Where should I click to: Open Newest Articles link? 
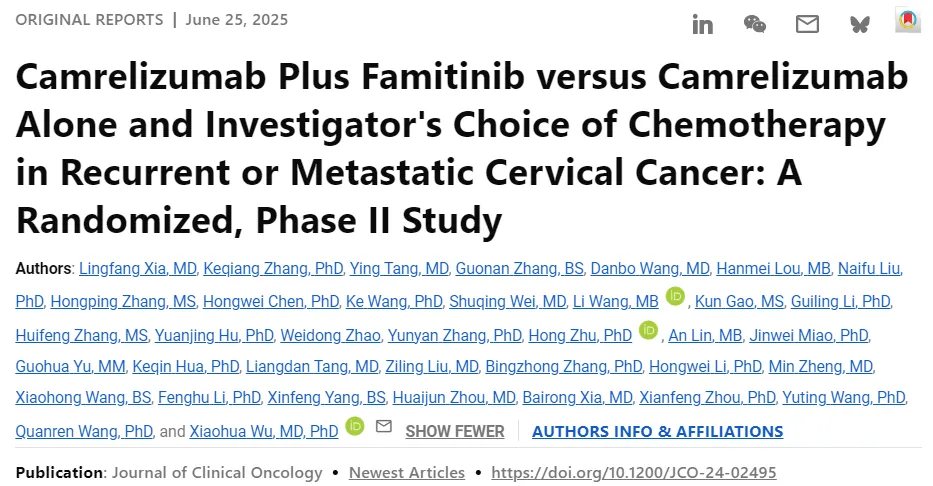coord(406,472)
